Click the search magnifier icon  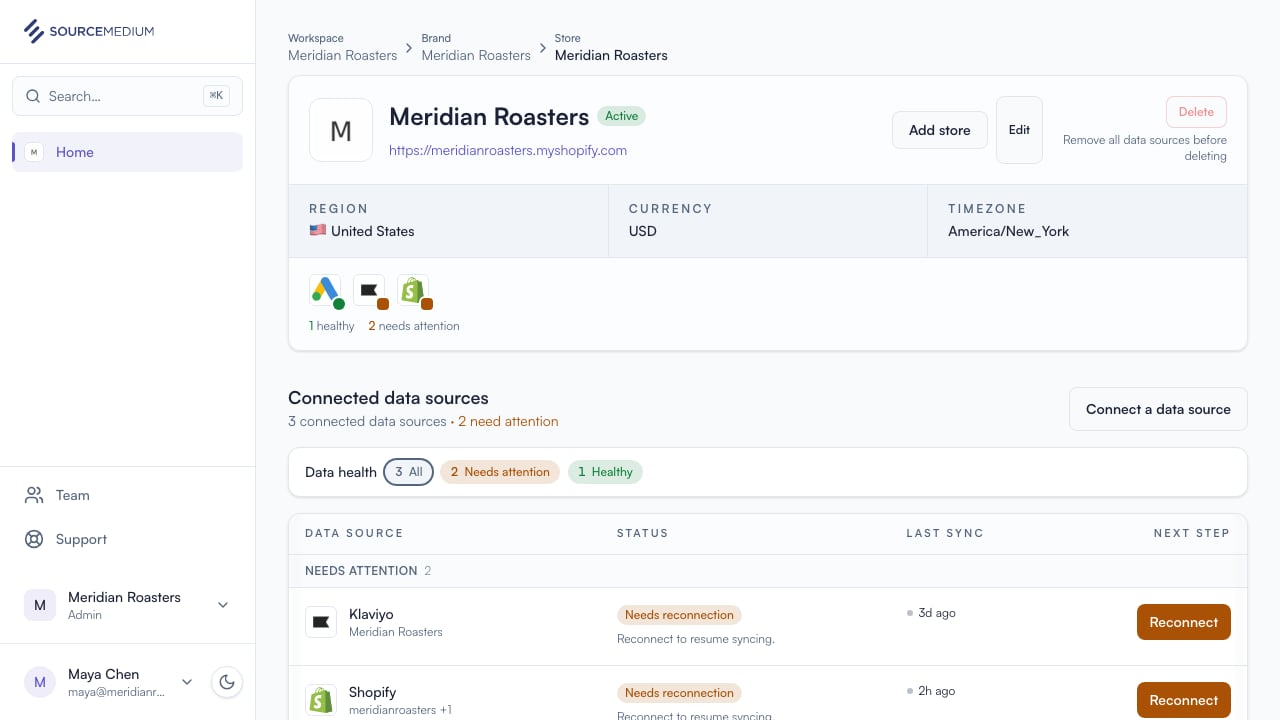pos(33,96)
